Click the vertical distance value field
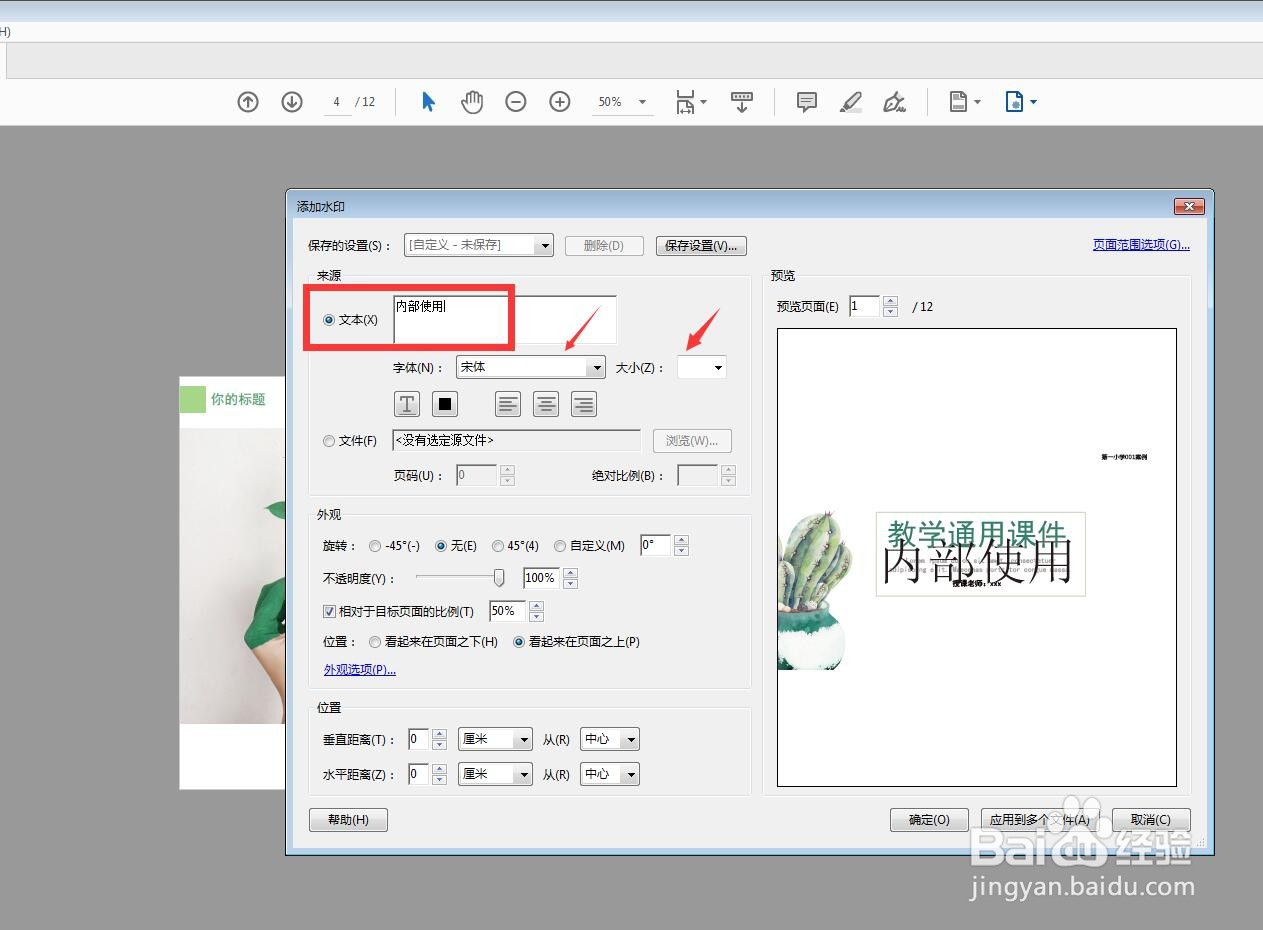The height and width of the screenshot is (930, 1263). tap(419, 739)
